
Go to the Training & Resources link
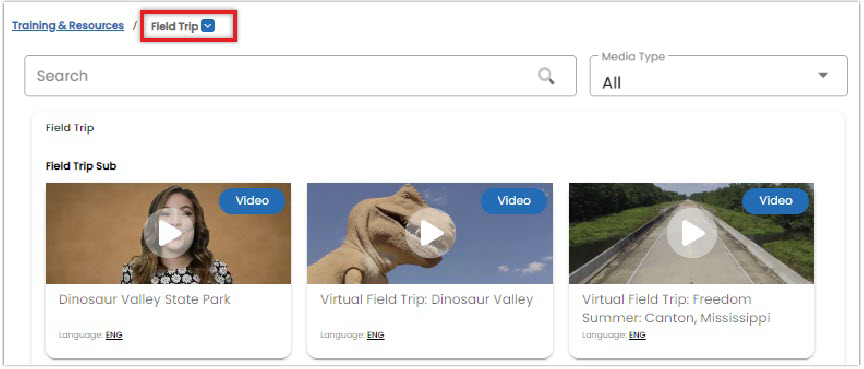coord(68,25)
